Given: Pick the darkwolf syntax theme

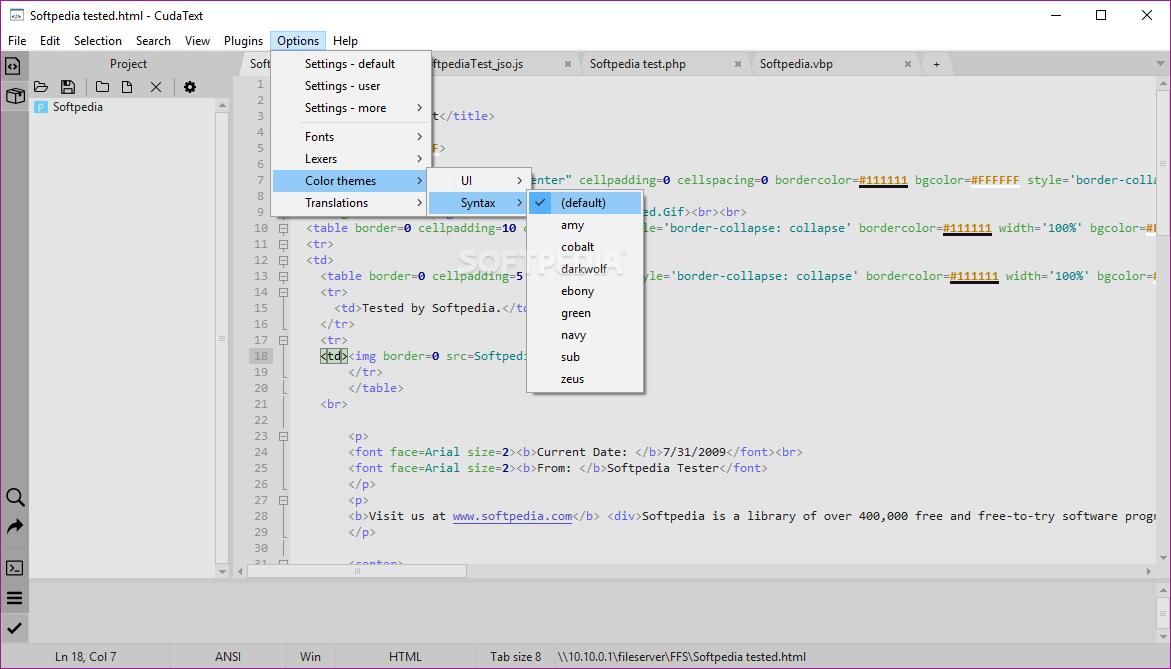Looking at the screenshot, I should click(583, 269).
